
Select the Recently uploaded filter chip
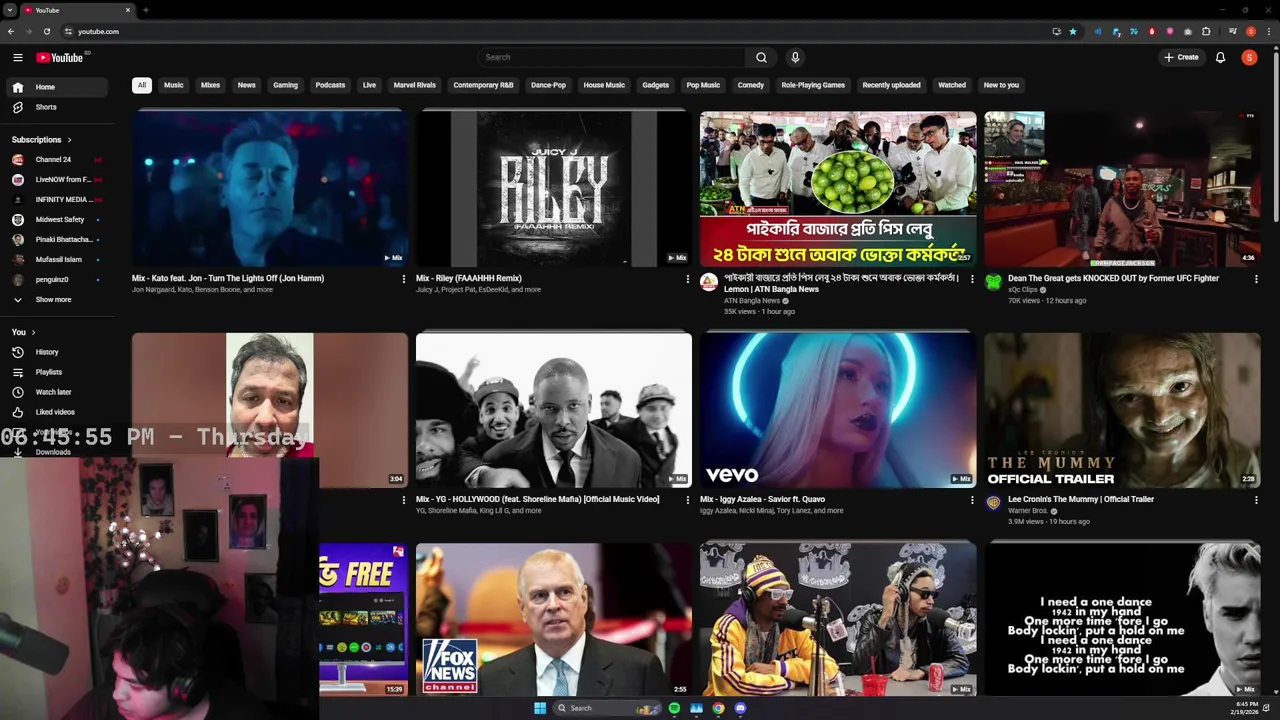891,85
